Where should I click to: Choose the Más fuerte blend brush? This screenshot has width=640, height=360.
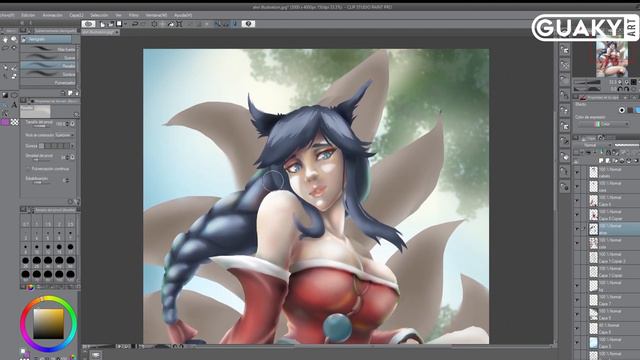(48, 49)
